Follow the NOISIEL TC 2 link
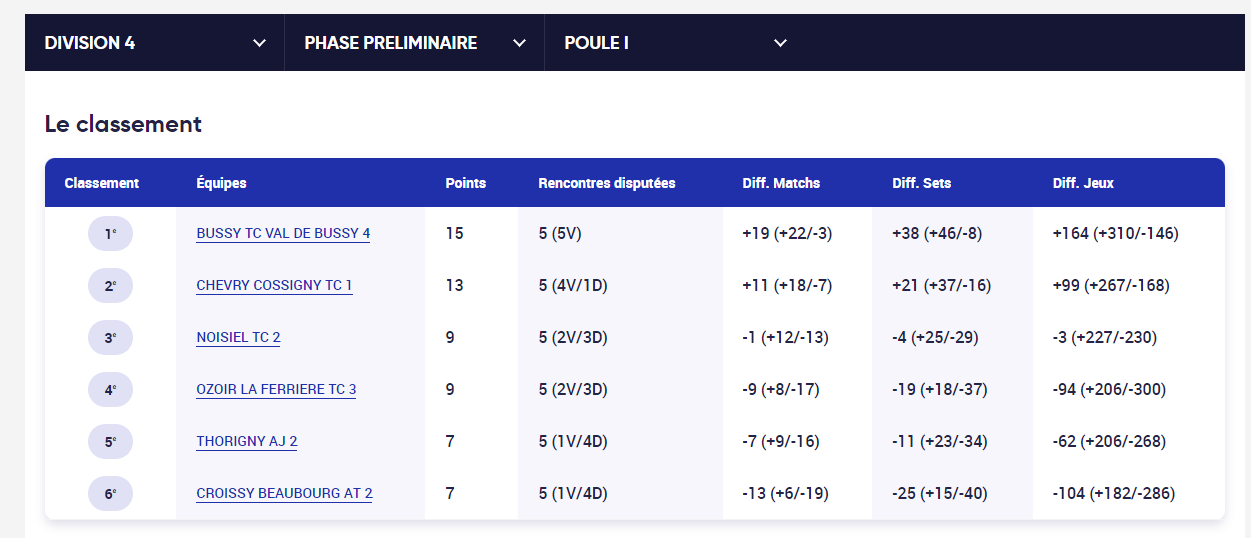Viewport: 1251px width, 538px height. 238,337
